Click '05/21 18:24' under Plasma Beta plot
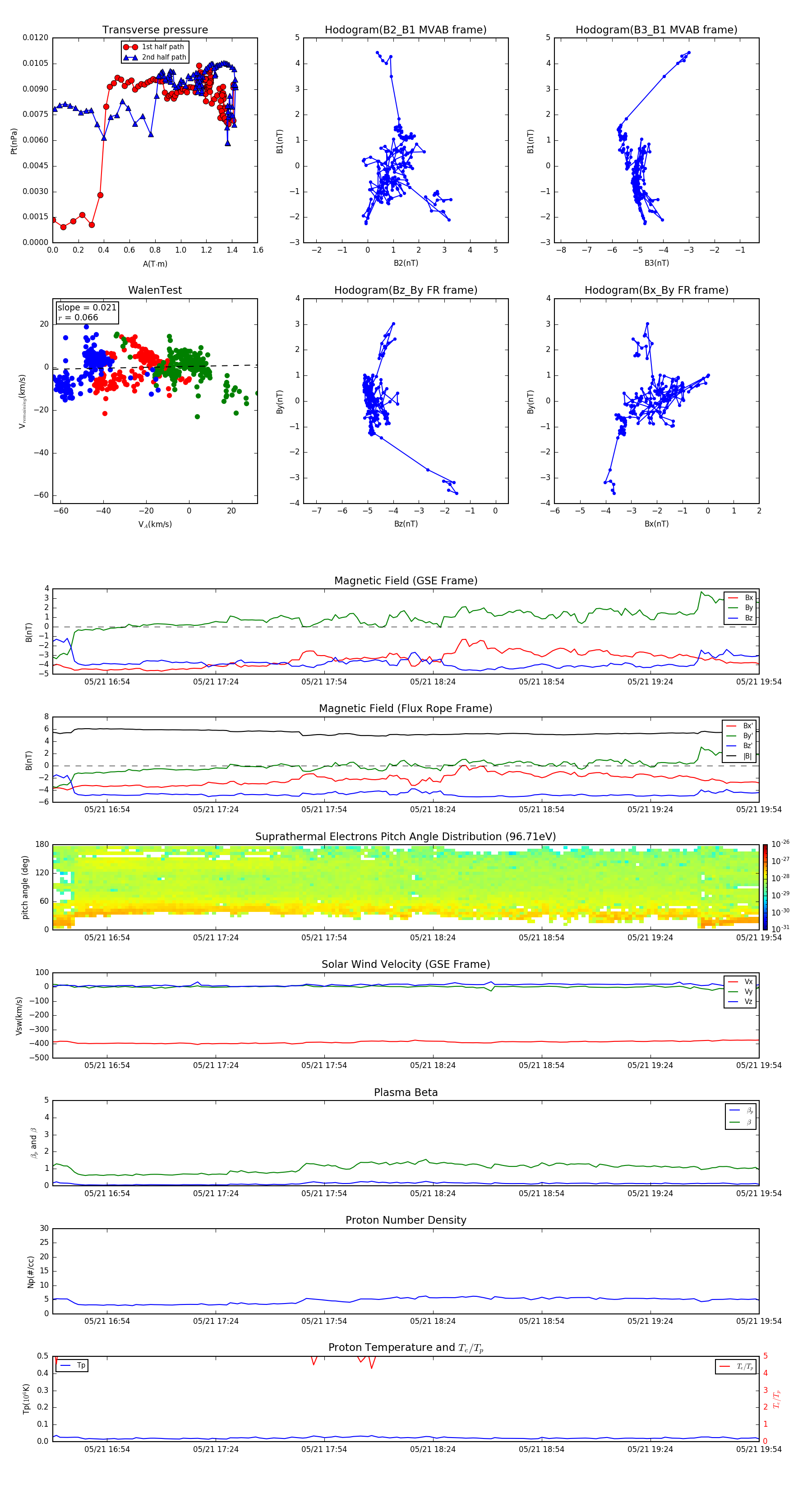 [433, 1193]
